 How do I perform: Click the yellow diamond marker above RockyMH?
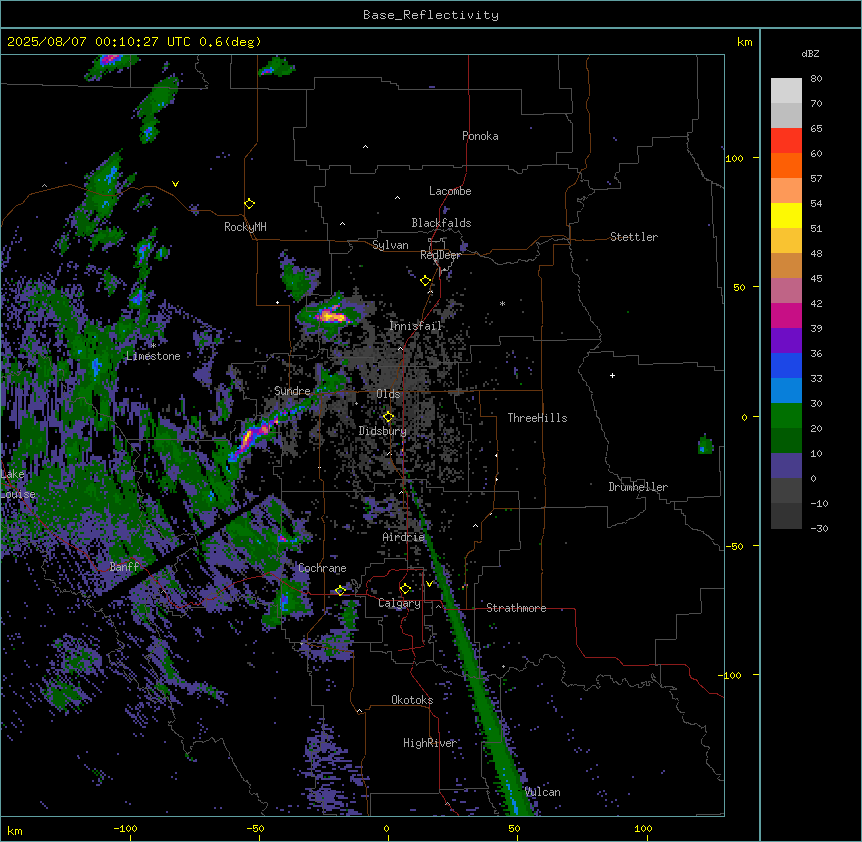tap(249, 204)
